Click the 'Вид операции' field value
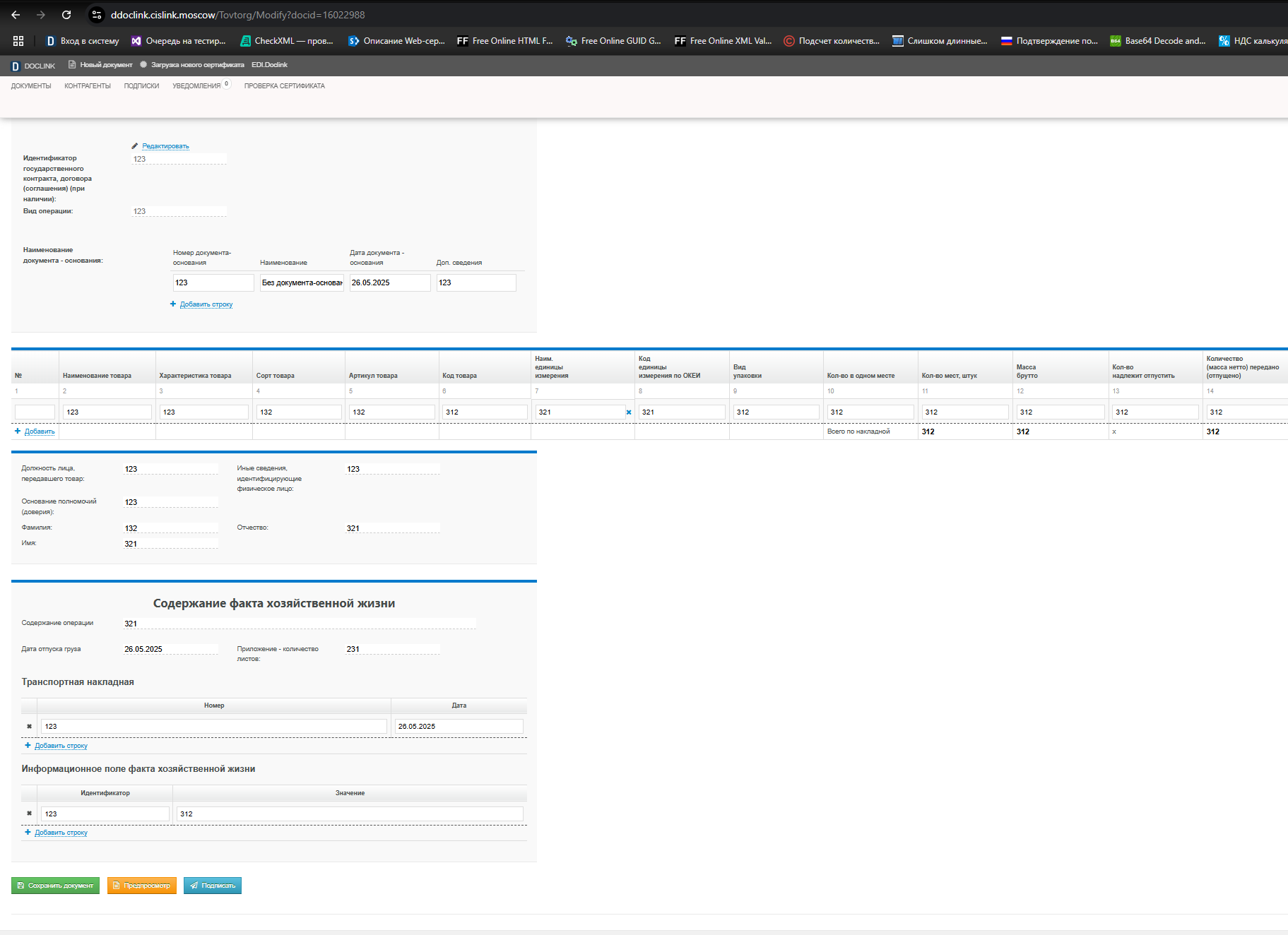 tap(179, 211)
